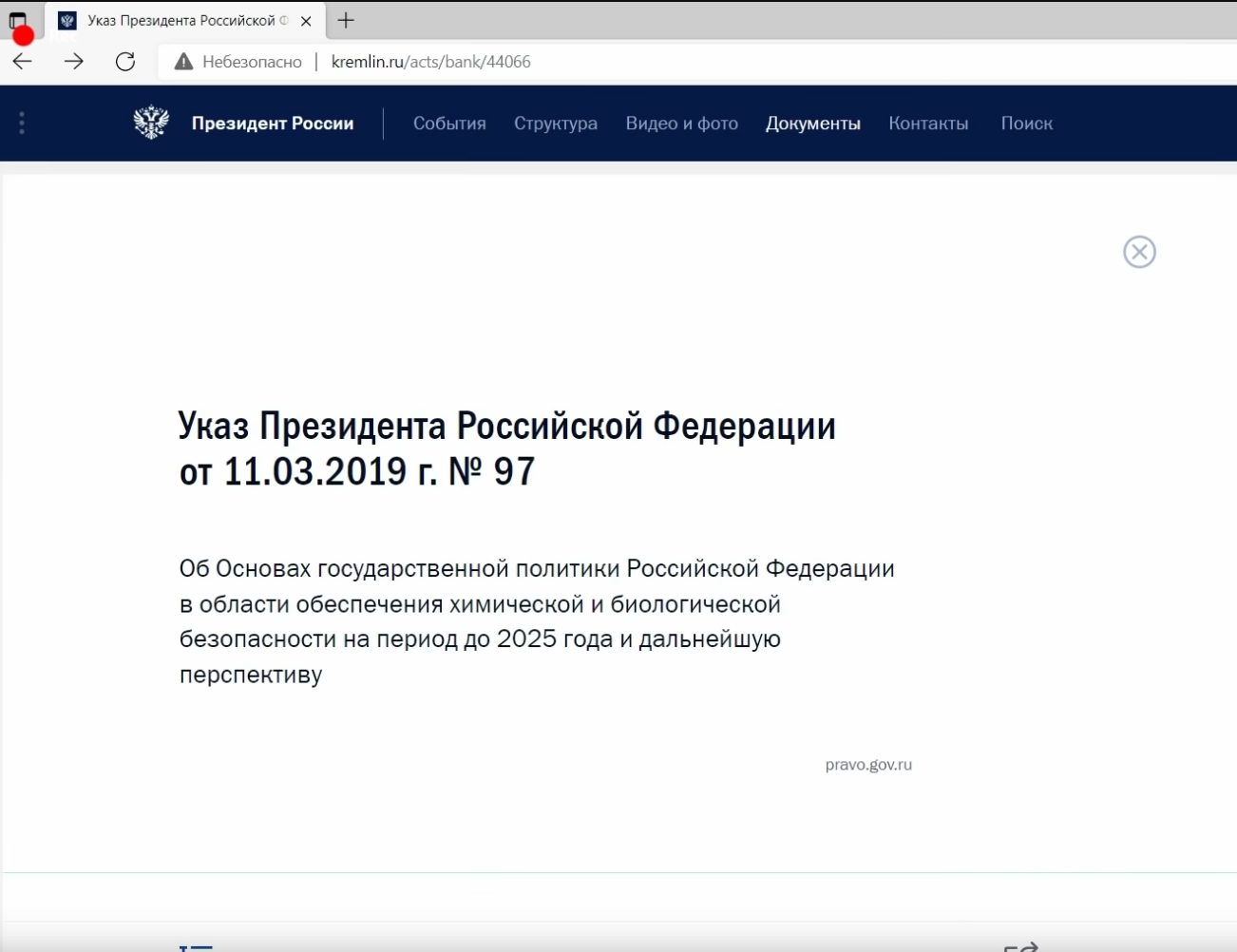Viewport: 1237px width, 952px height.
Task: Open the 'Поиск' search menu item
Action: coord(1027,124)
